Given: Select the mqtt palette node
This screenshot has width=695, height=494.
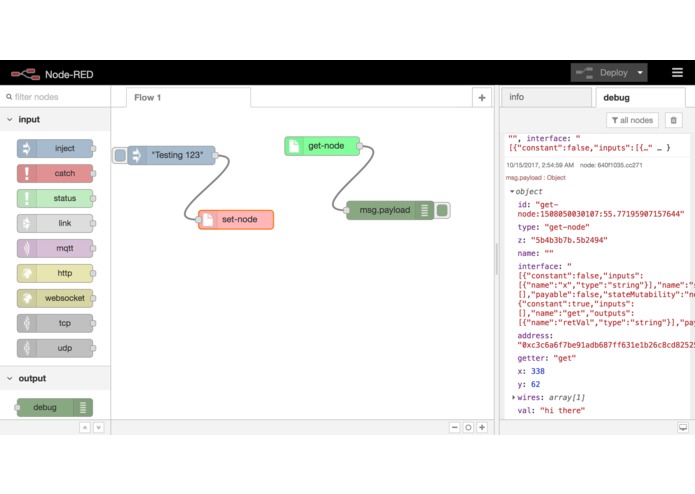Looking at the screenshot, I should (x=55, y=248).
